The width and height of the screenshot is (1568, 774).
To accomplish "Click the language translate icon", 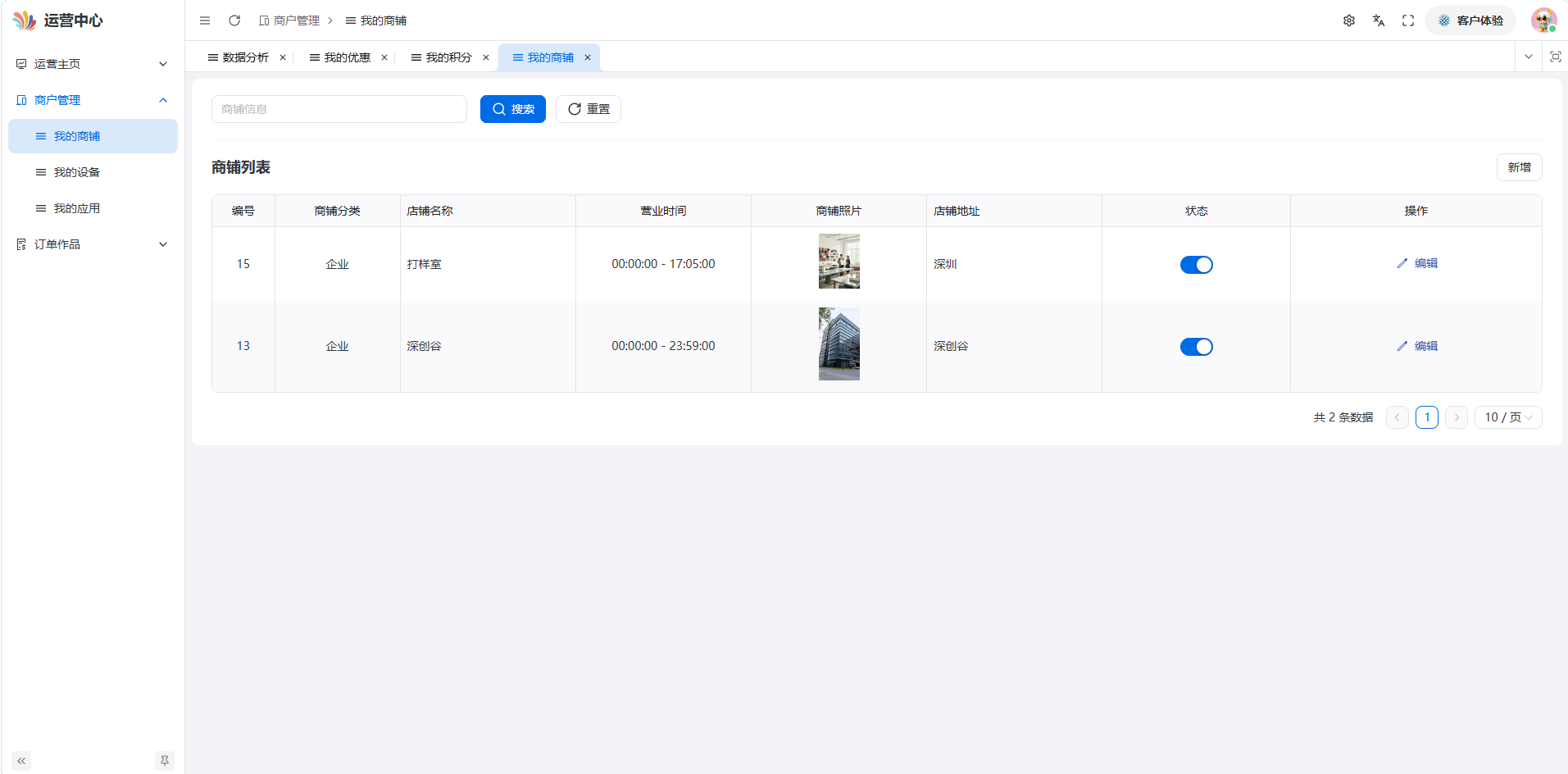I will click(x=1379, y=20).
